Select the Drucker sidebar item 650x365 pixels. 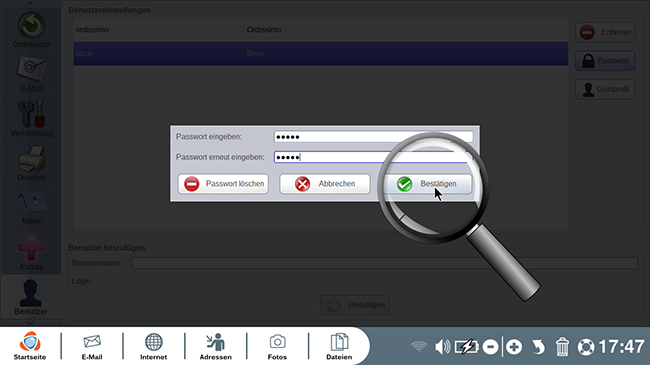pyautogui.click(x=32, y=163)
